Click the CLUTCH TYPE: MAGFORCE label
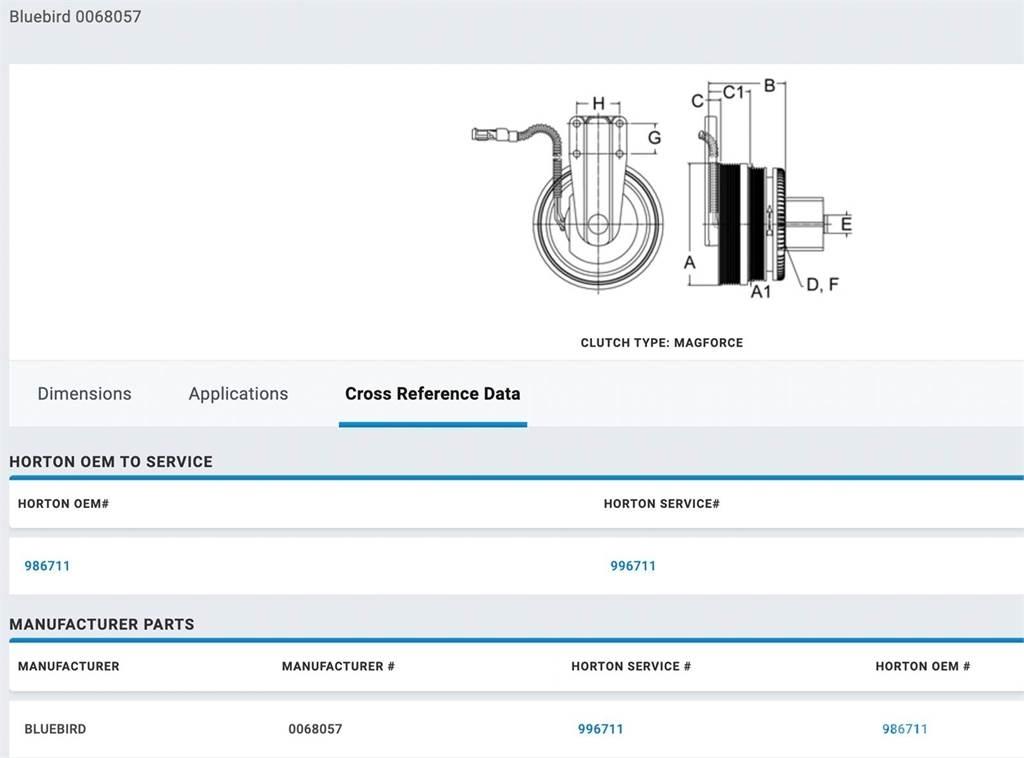 (x=661, y=343)
